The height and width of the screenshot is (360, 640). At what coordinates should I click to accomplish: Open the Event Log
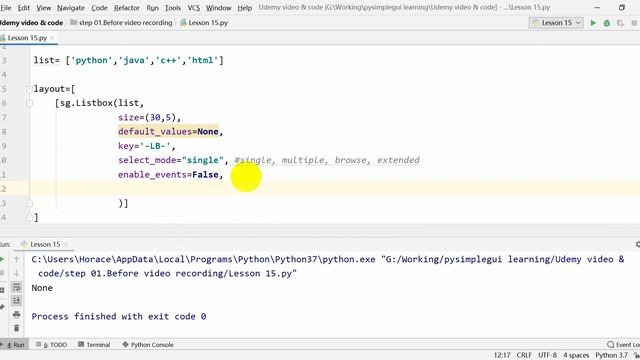[623, 344]
